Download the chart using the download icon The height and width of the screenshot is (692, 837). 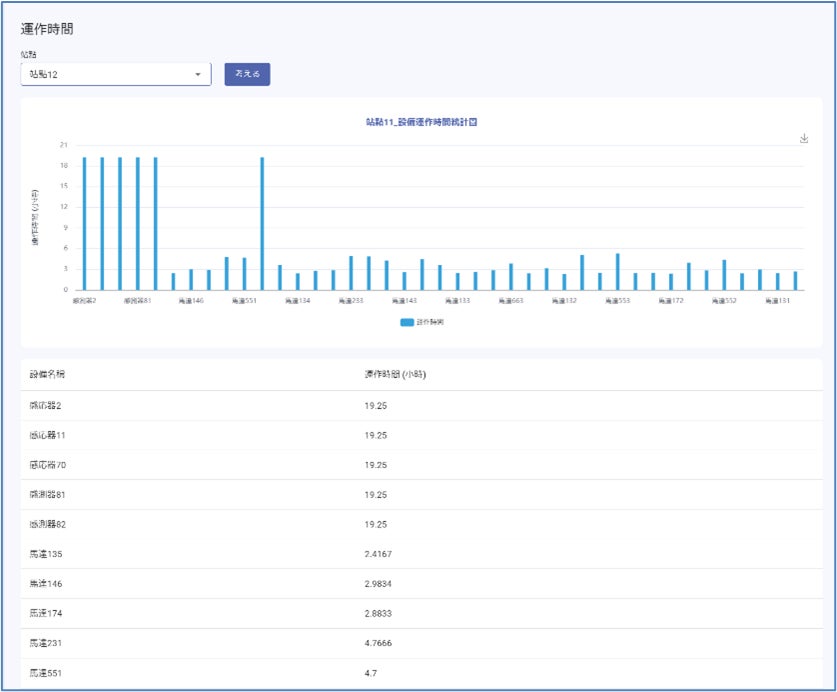(x=804, y=139)
